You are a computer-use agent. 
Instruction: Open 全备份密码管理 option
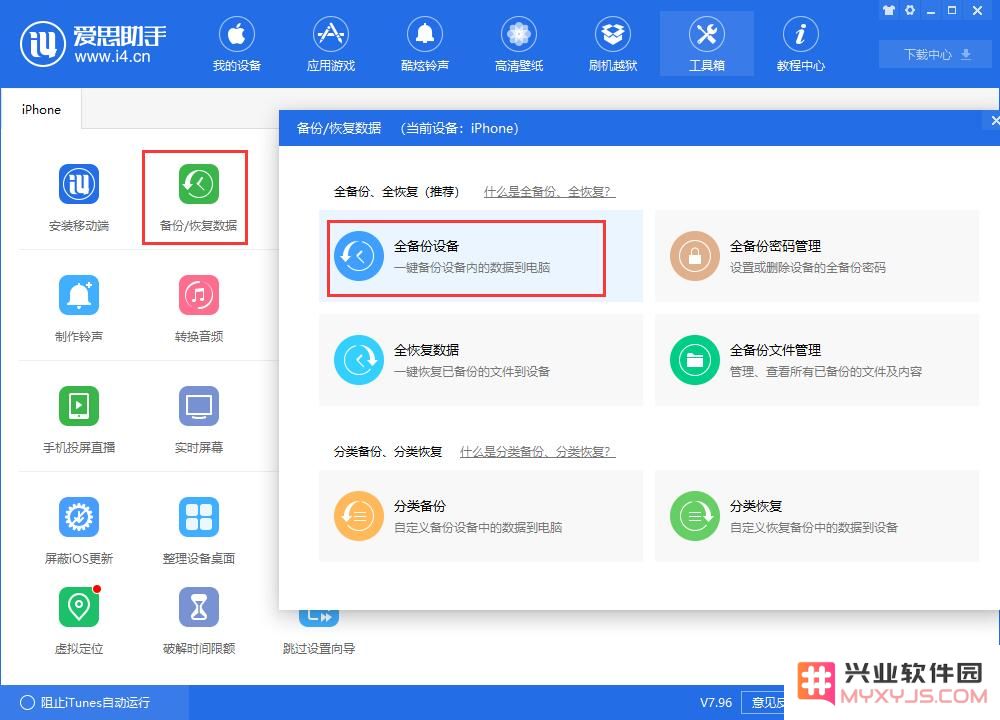pos(817,256)
